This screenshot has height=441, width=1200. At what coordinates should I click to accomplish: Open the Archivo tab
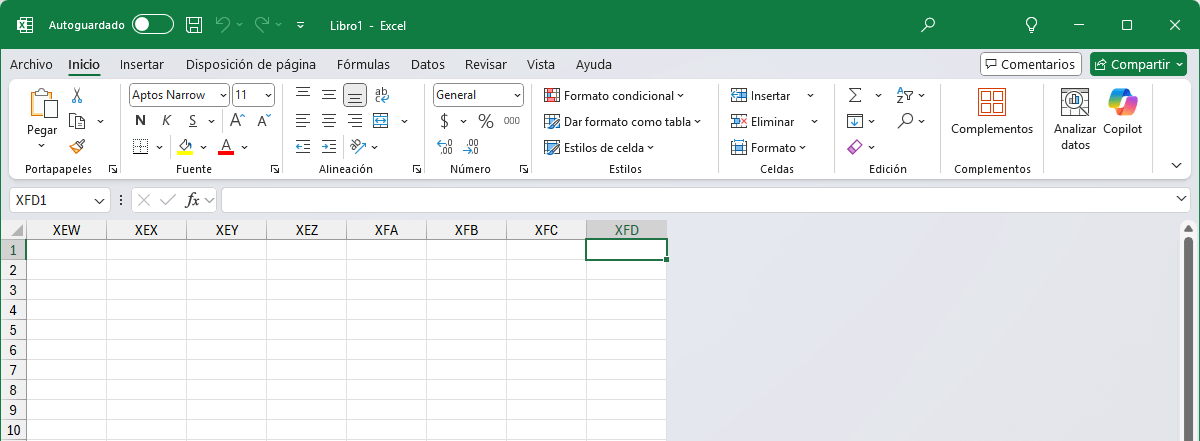pyautogui.click(x=31, y=64)
